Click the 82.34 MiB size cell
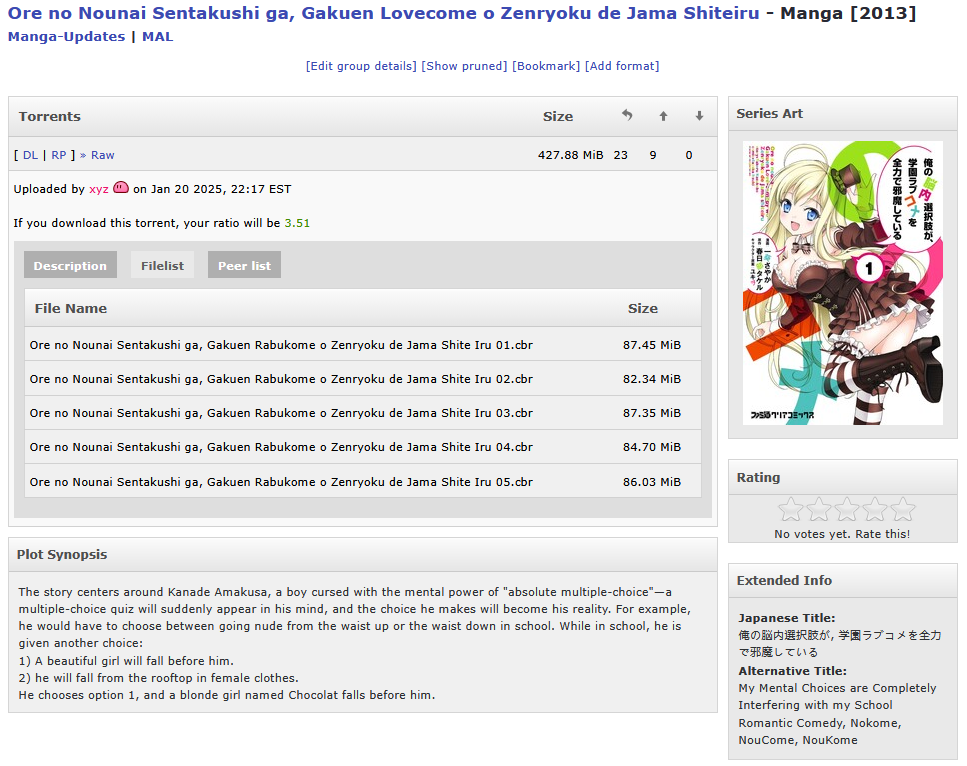This screenshot has width=967, height=766. (652, 379)
